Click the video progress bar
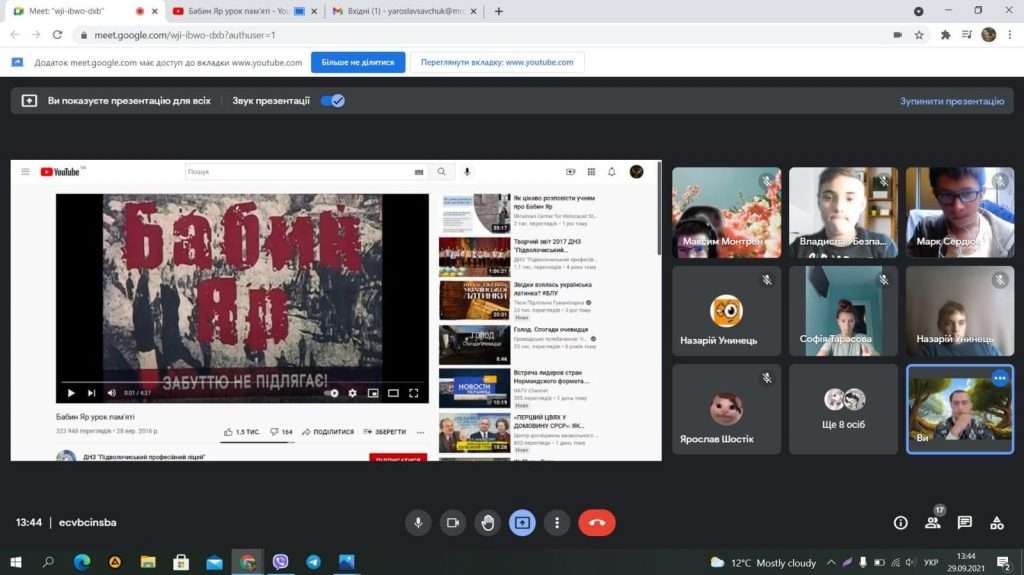Screen dimensions: 1024x575 point(242,382)
